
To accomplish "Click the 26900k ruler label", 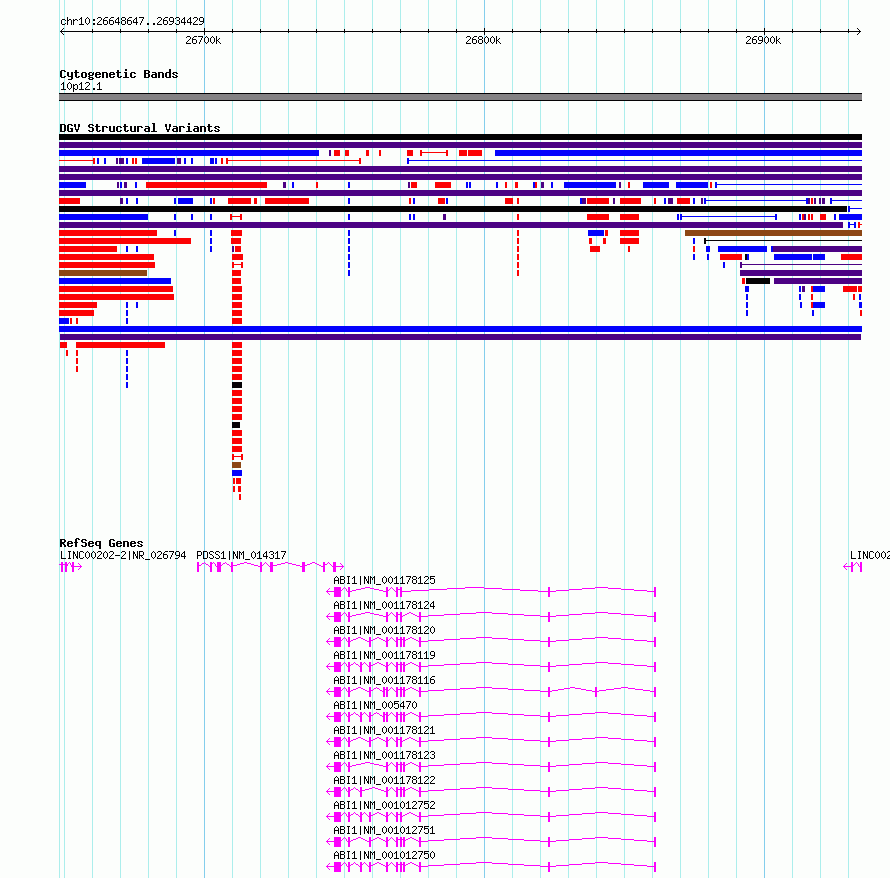I will tap(763, 40).
